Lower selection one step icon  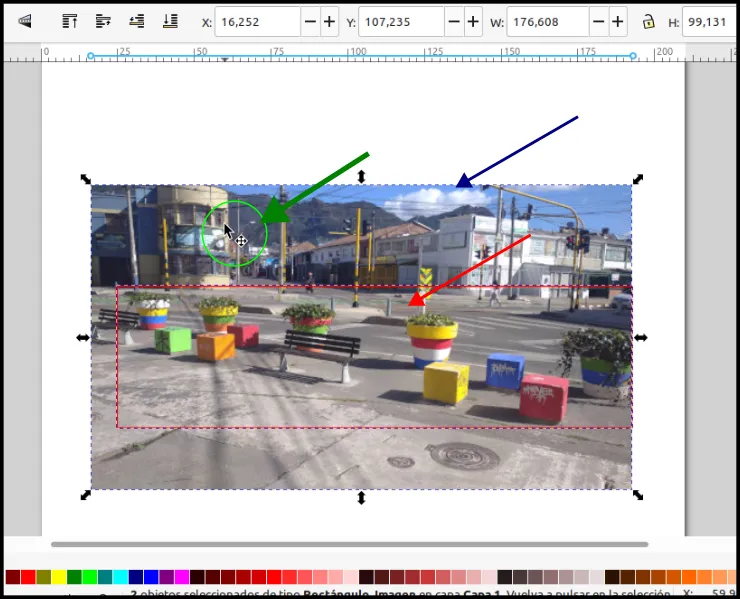[x=137, y=21]
